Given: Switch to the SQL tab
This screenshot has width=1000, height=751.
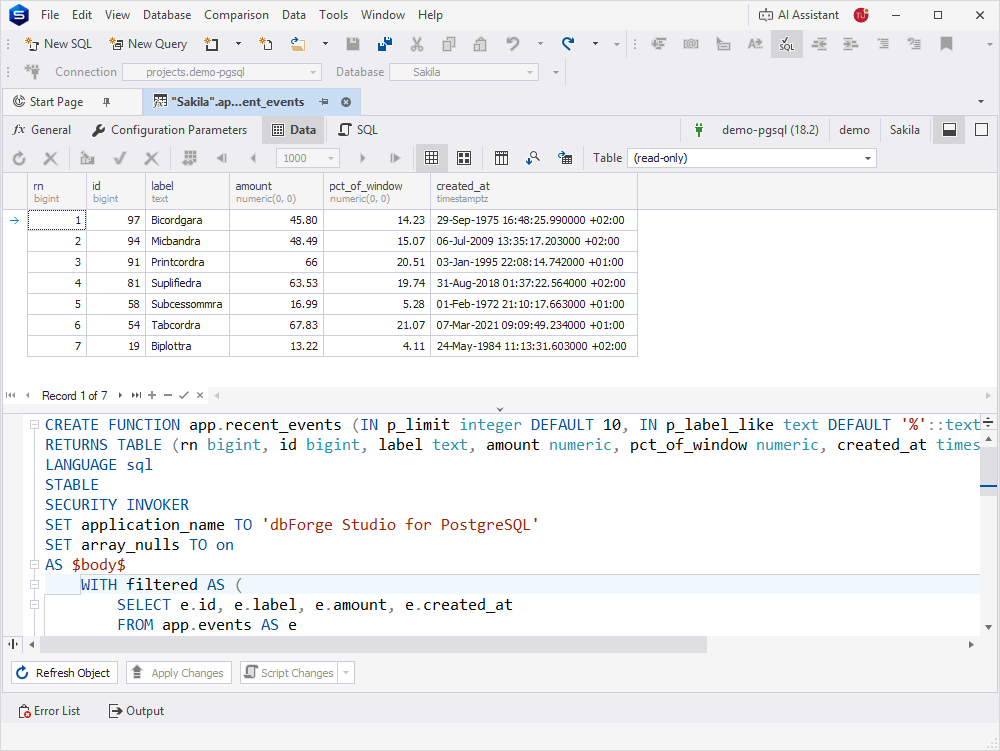Looking at the screenshot, I should 358,130.
